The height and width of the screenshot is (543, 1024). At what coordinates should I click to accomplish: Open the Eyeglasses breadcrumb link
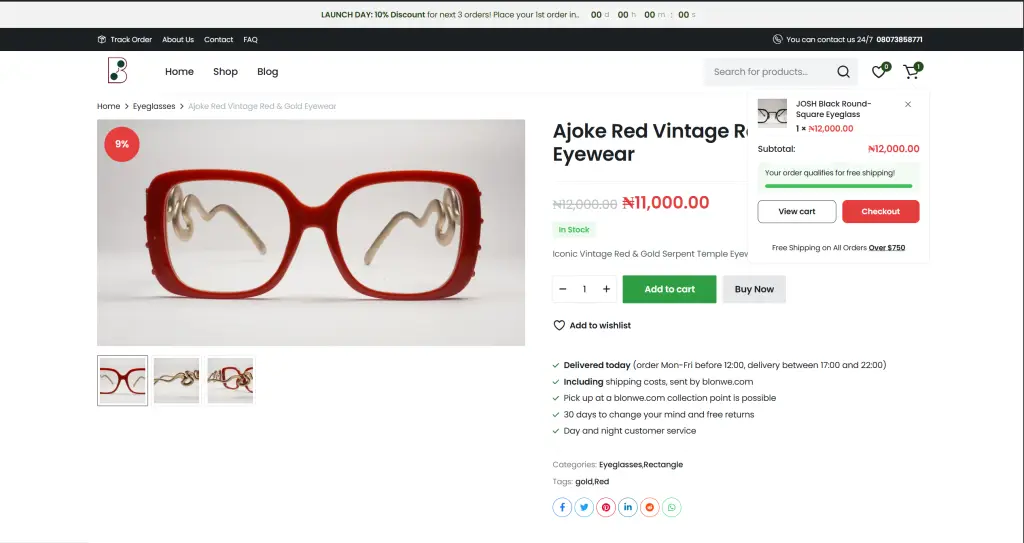click(x=154, y=106)
